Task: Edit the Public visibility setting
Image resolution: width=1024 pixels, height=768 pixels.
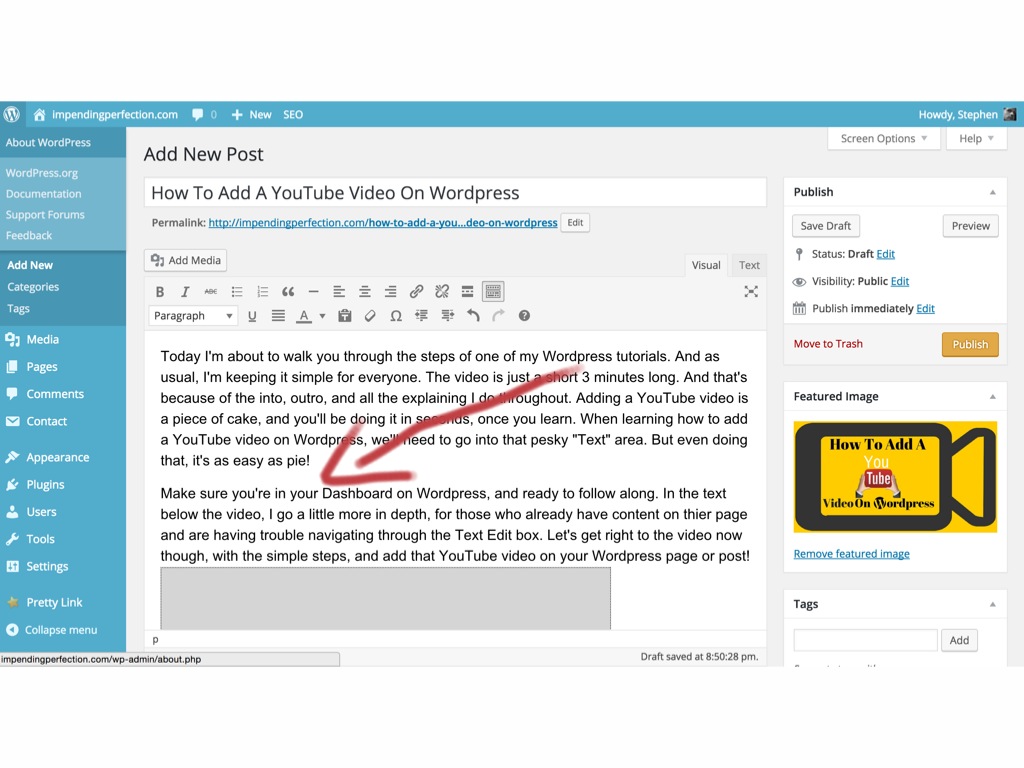Action: 900,281
